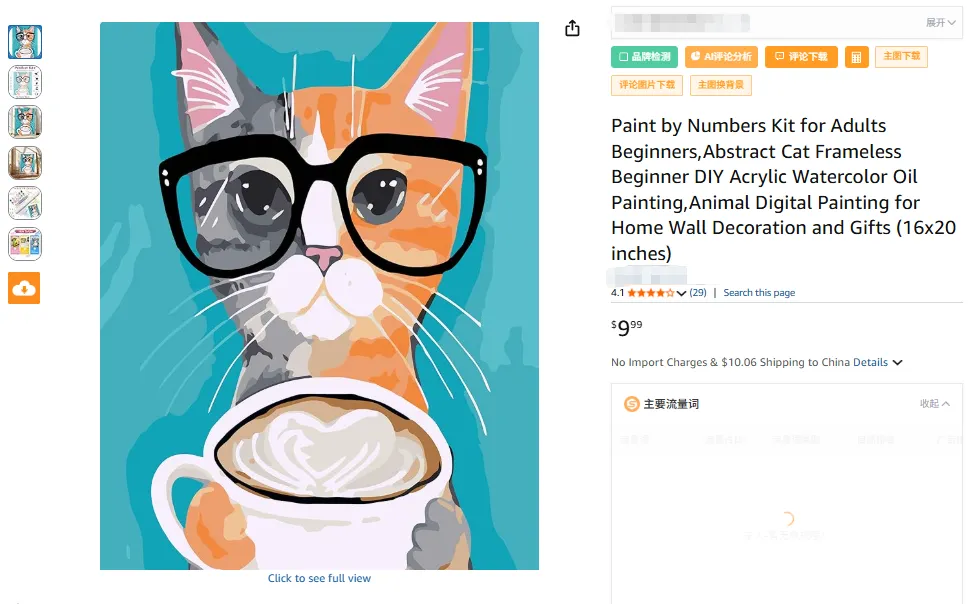Open the star rating dropdown arrow
The image size is (979, 604).
point(682,293)
